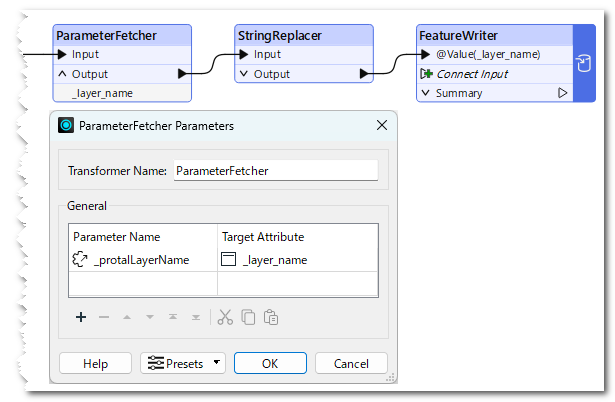Confirm the dialog with OK
The image size is (615, 402).
(270, 363)
